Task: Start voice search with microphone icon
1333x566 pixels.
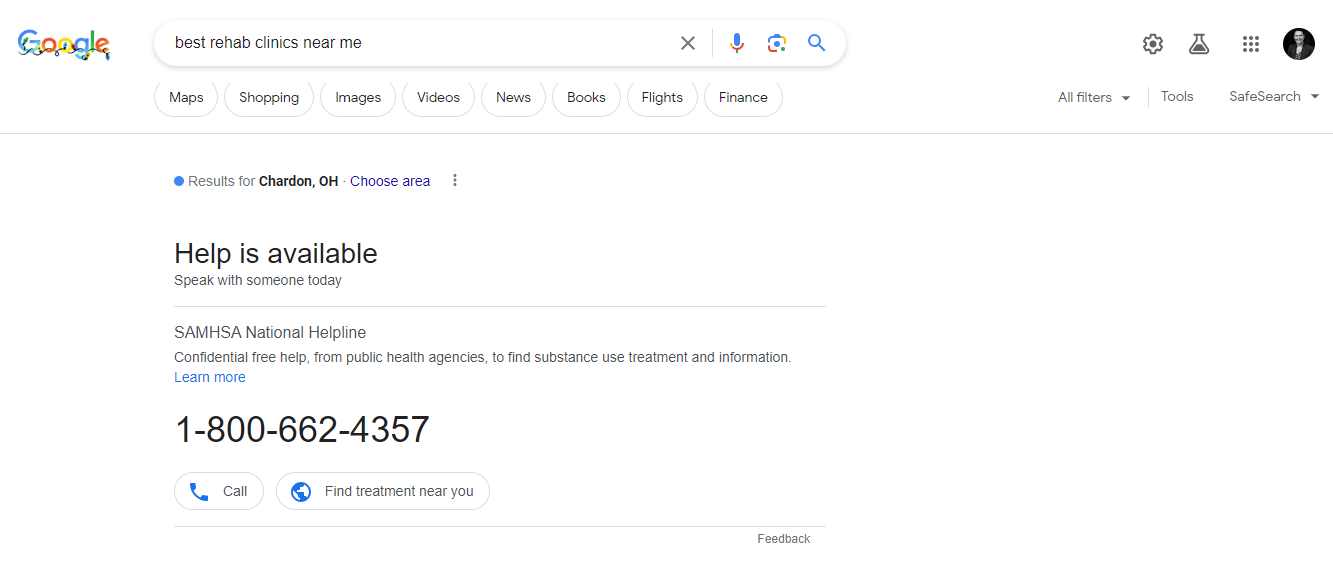Action: (x=737, y=43)
